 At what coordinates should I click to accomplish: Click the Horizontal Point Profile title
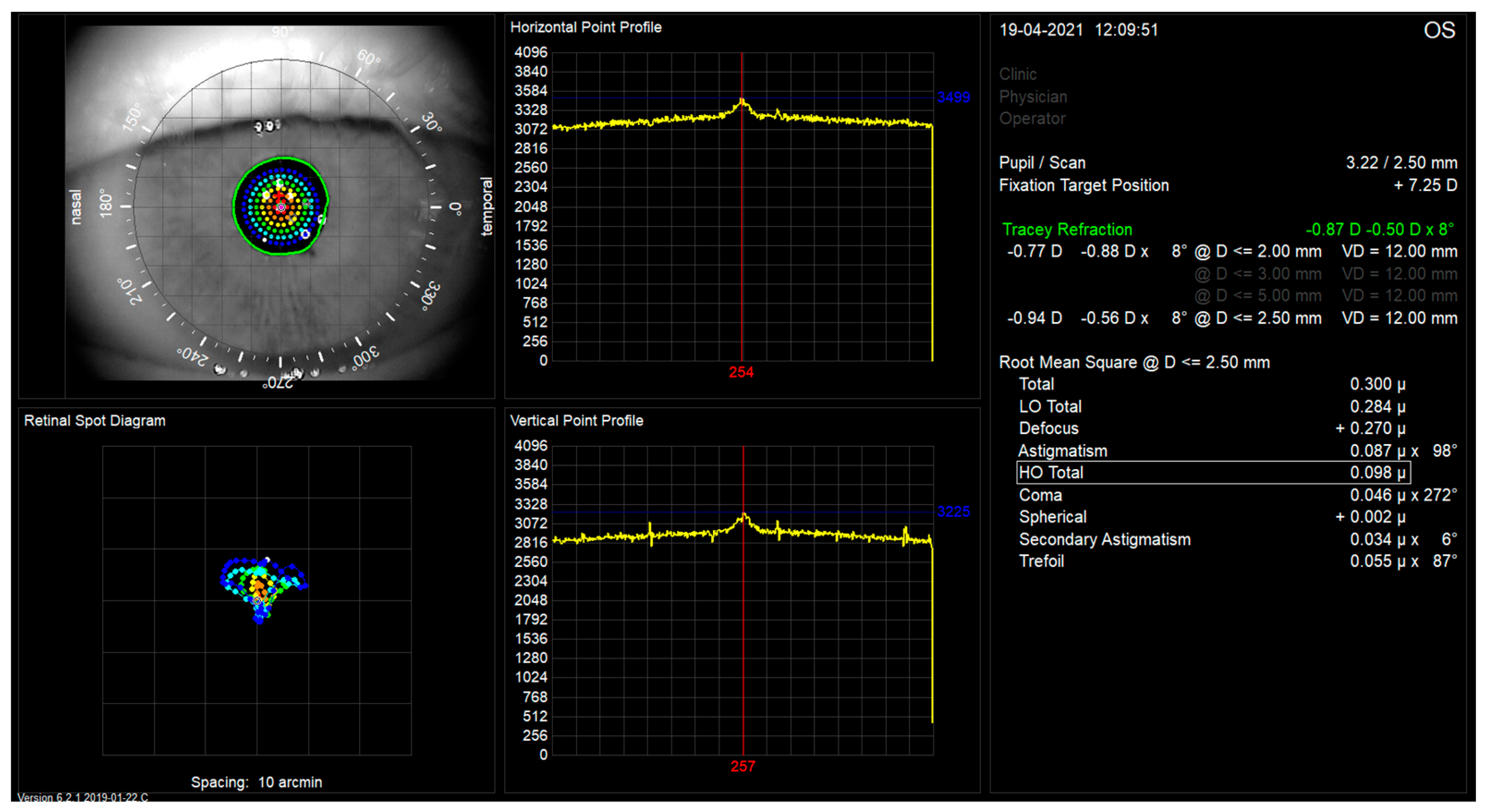click(586, 27)
